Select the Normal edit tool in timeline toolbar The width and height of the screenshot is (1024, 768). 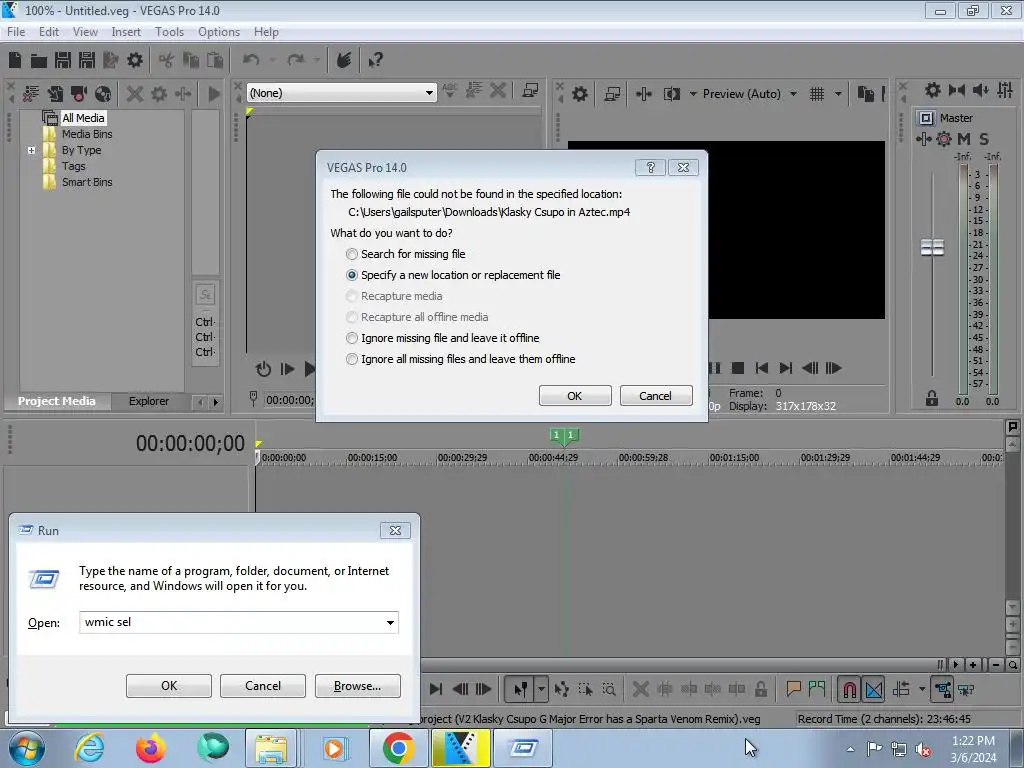pos(520,689)
